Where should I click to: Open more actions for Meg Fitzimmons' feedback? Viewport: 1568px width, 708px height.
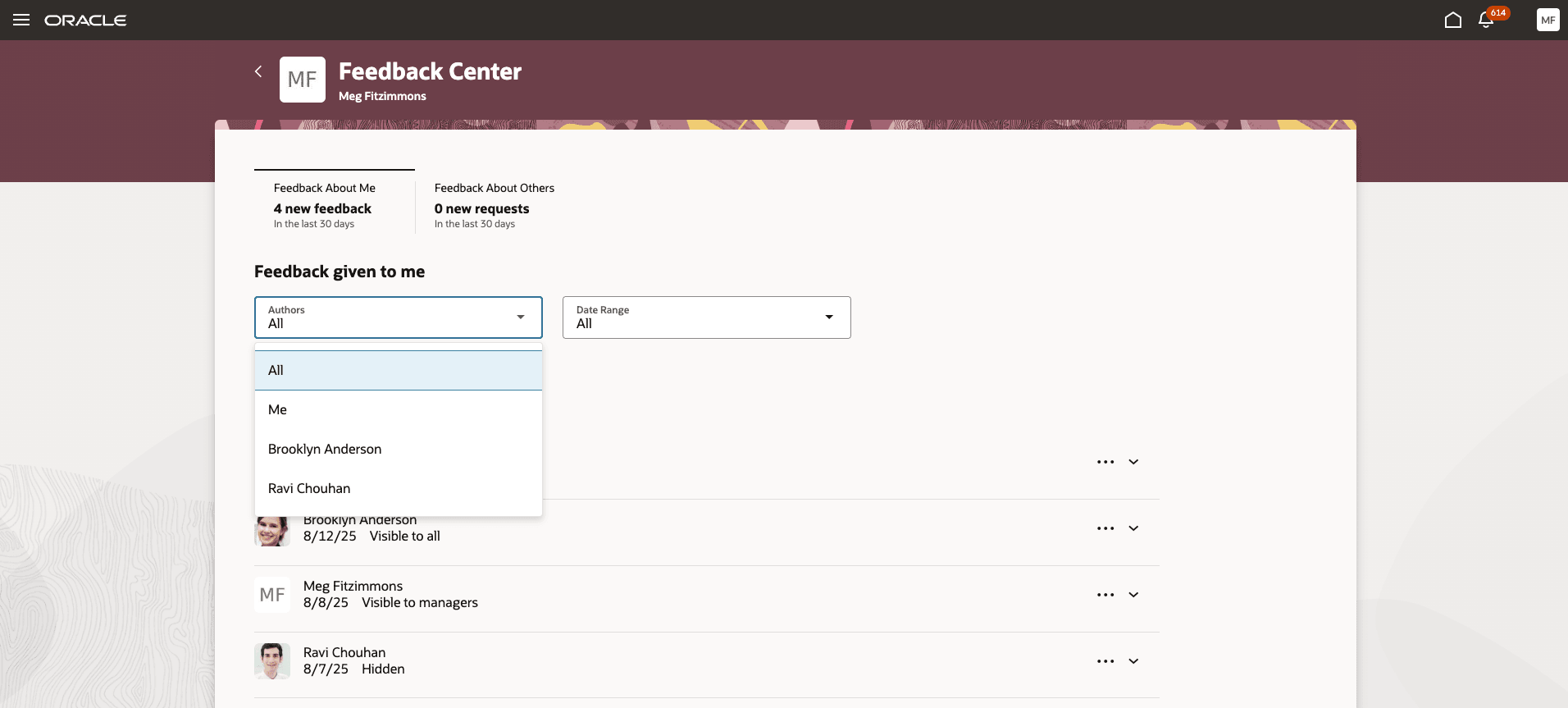pos(1105,595)
